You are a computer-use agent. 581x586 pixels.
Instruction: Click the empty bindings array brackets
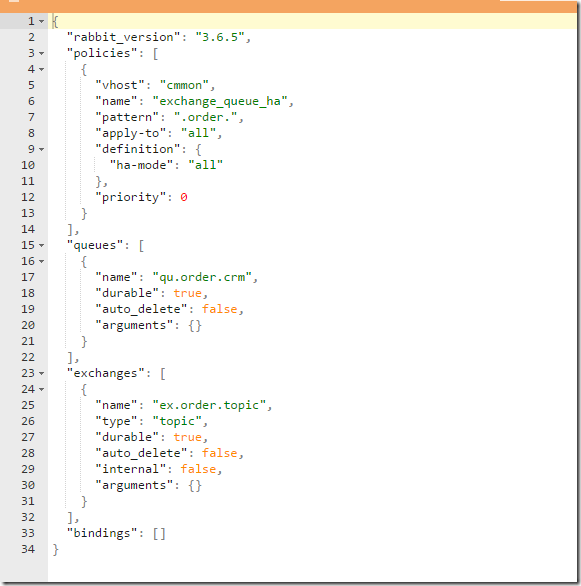click(159, 533)
